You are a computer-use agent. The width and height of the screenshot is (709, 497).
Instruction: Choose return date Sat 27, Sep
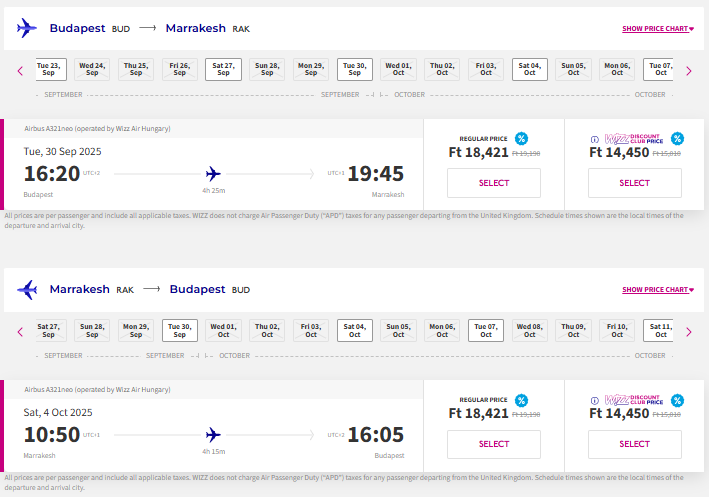click(51, 331)
